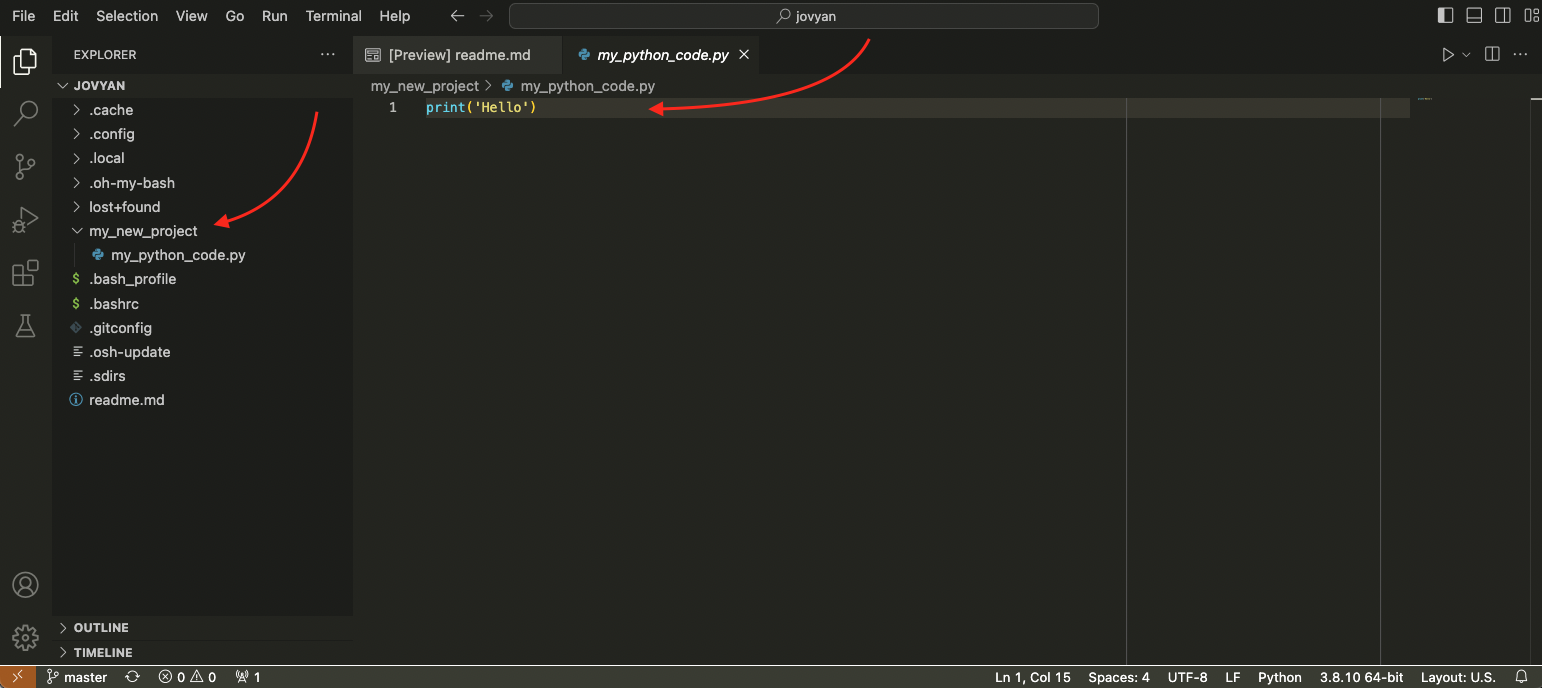
Task: Expand the .local folder
Action: pyautogui.click(x=203, y=158)
